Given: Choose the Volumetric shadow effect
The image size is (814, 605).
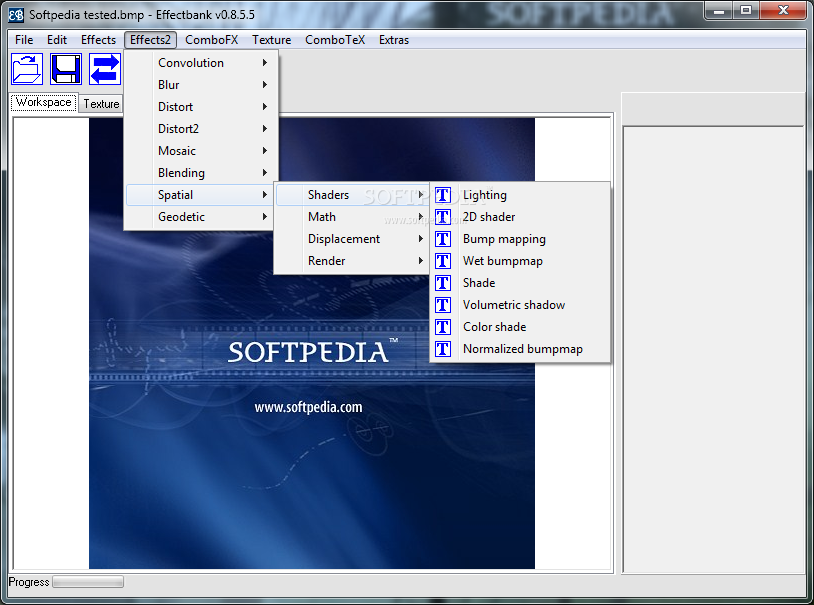Looking at the screenshot, I should [520, 305].
